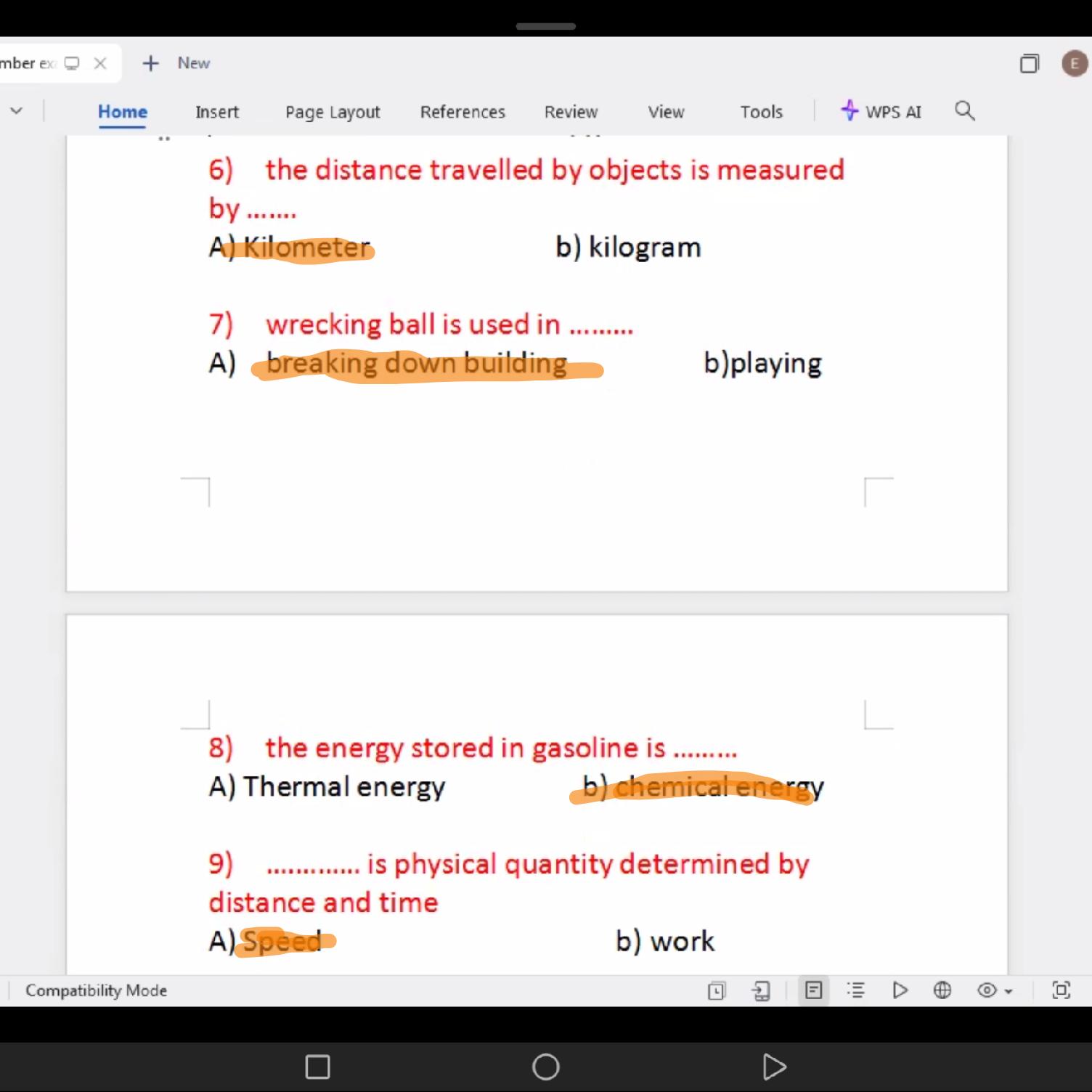Click the multi-window icon at top right
Viewport: 1092px width, 1092px height.
click(x=1029, y=64)
